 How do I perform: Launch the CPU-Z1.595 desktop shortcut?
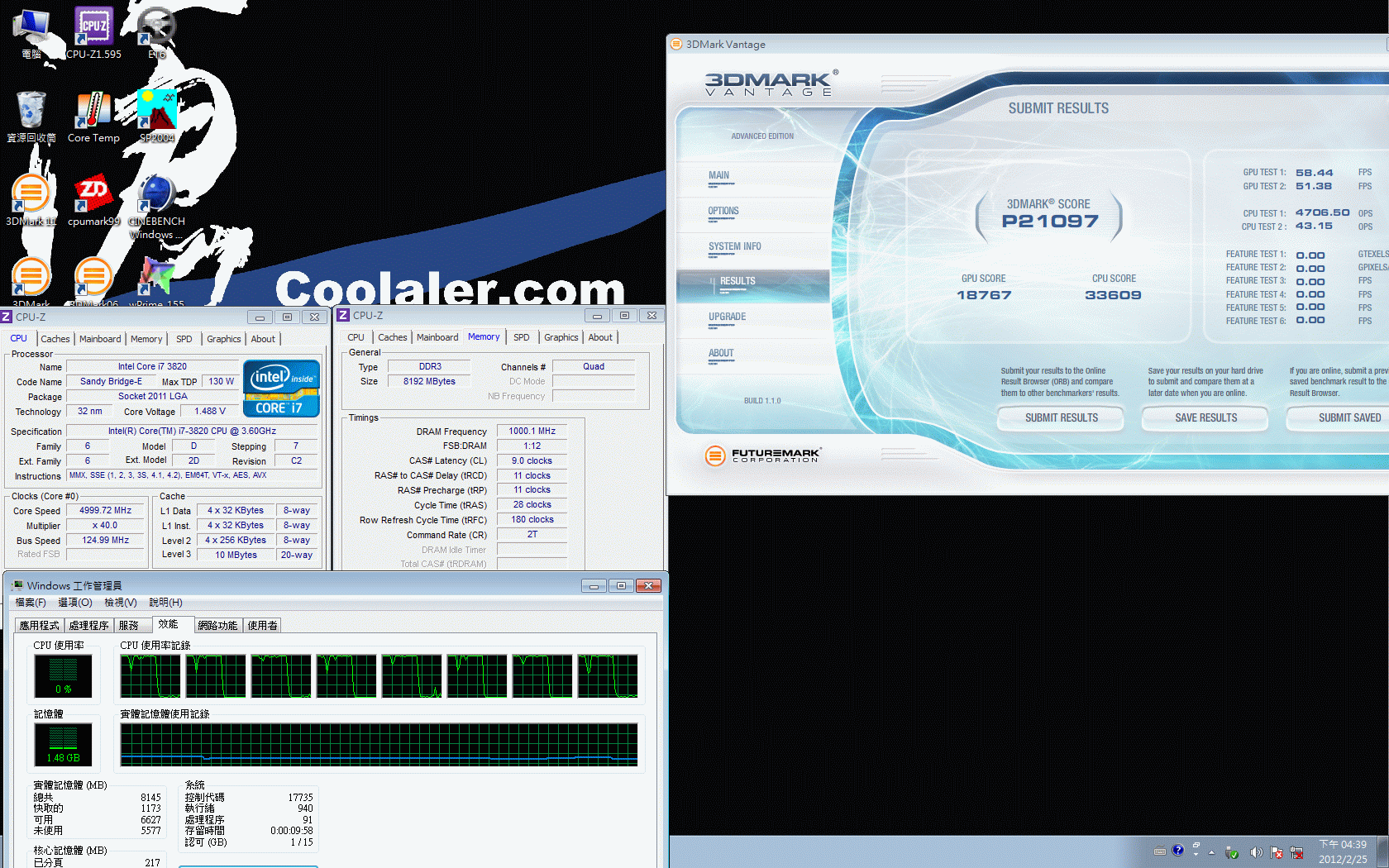coord(93,32)
